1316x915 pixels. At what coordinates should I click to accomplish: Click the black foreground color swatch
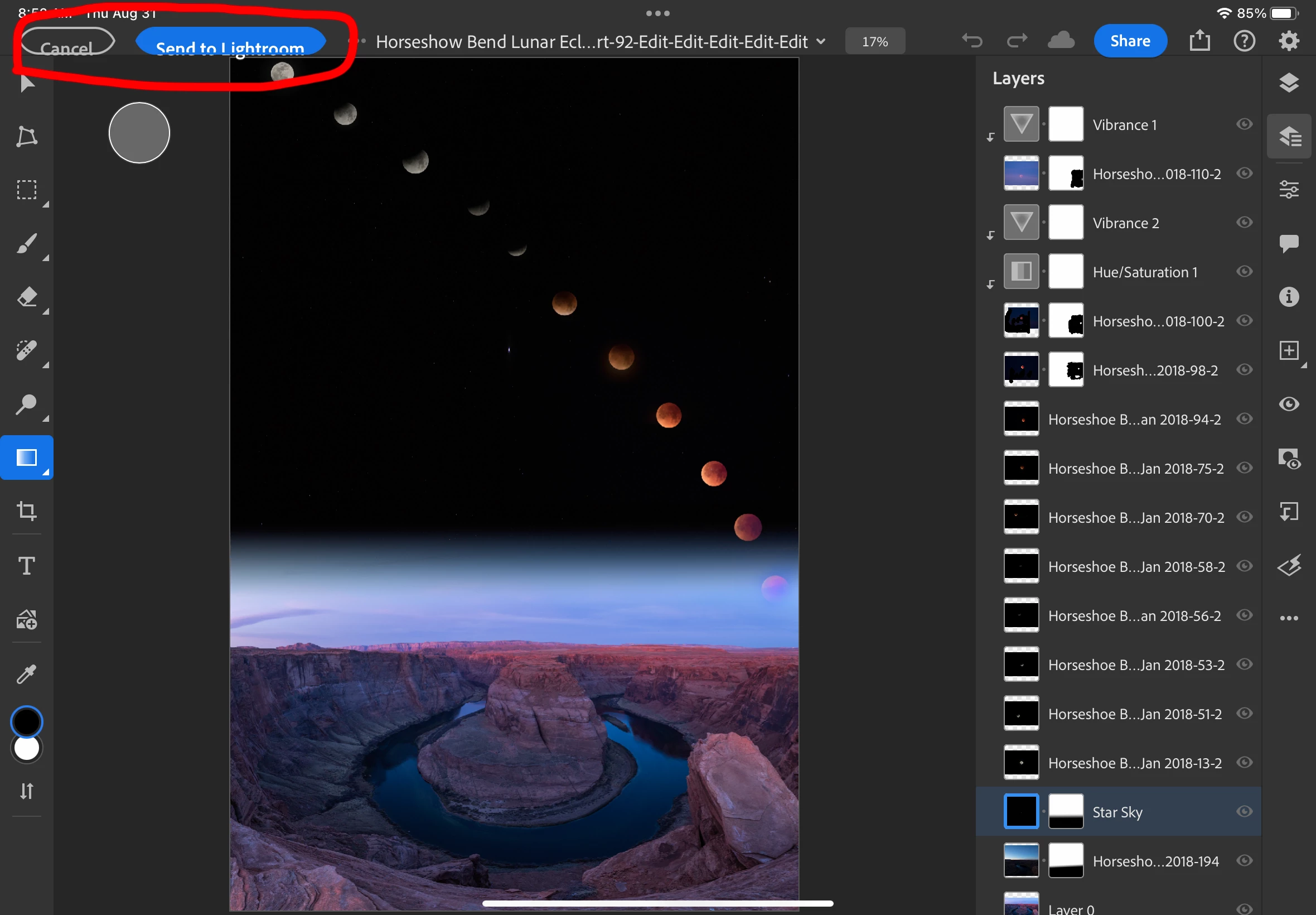pos(26,721)
